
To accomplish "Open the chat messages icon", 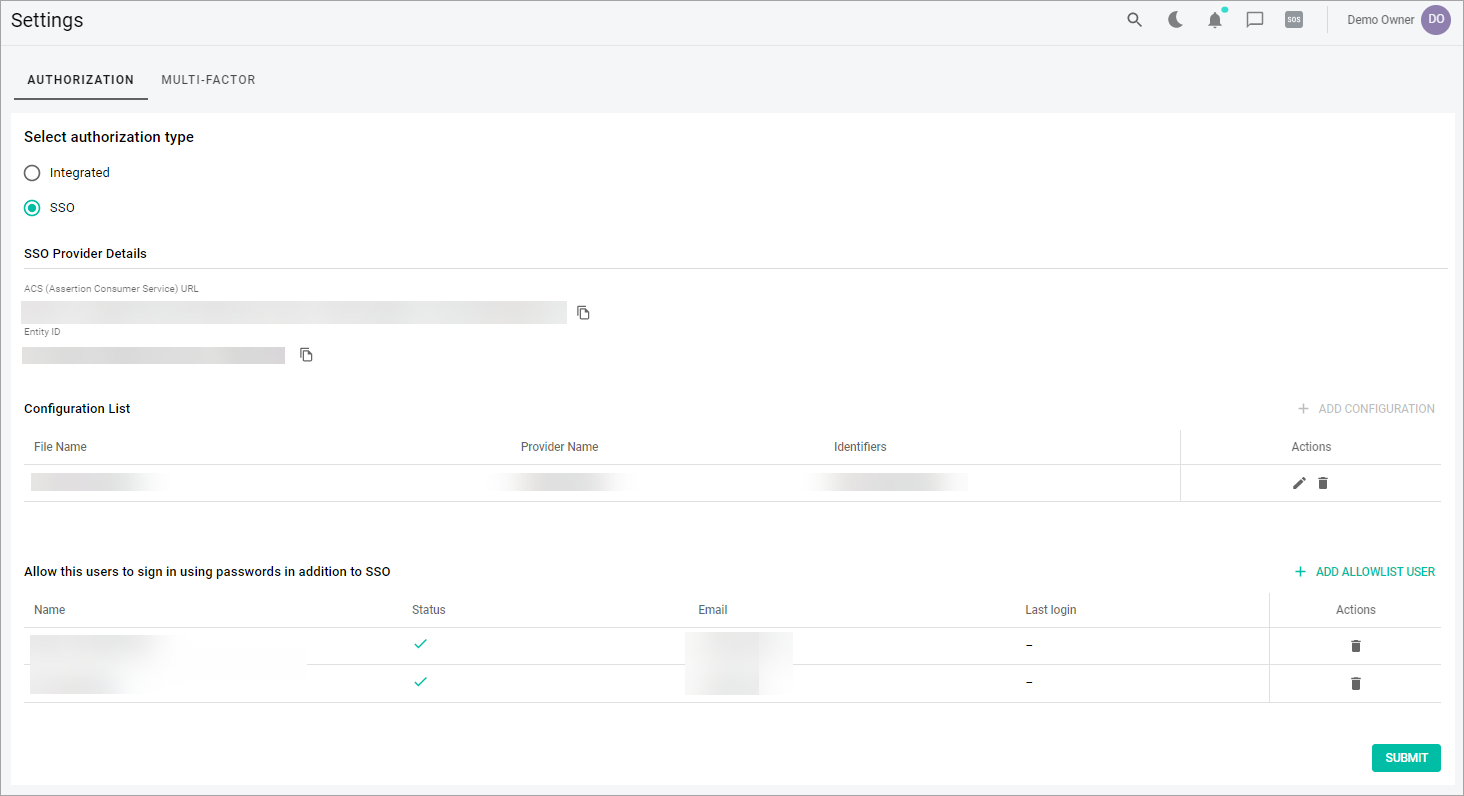I will point(1255,20).
